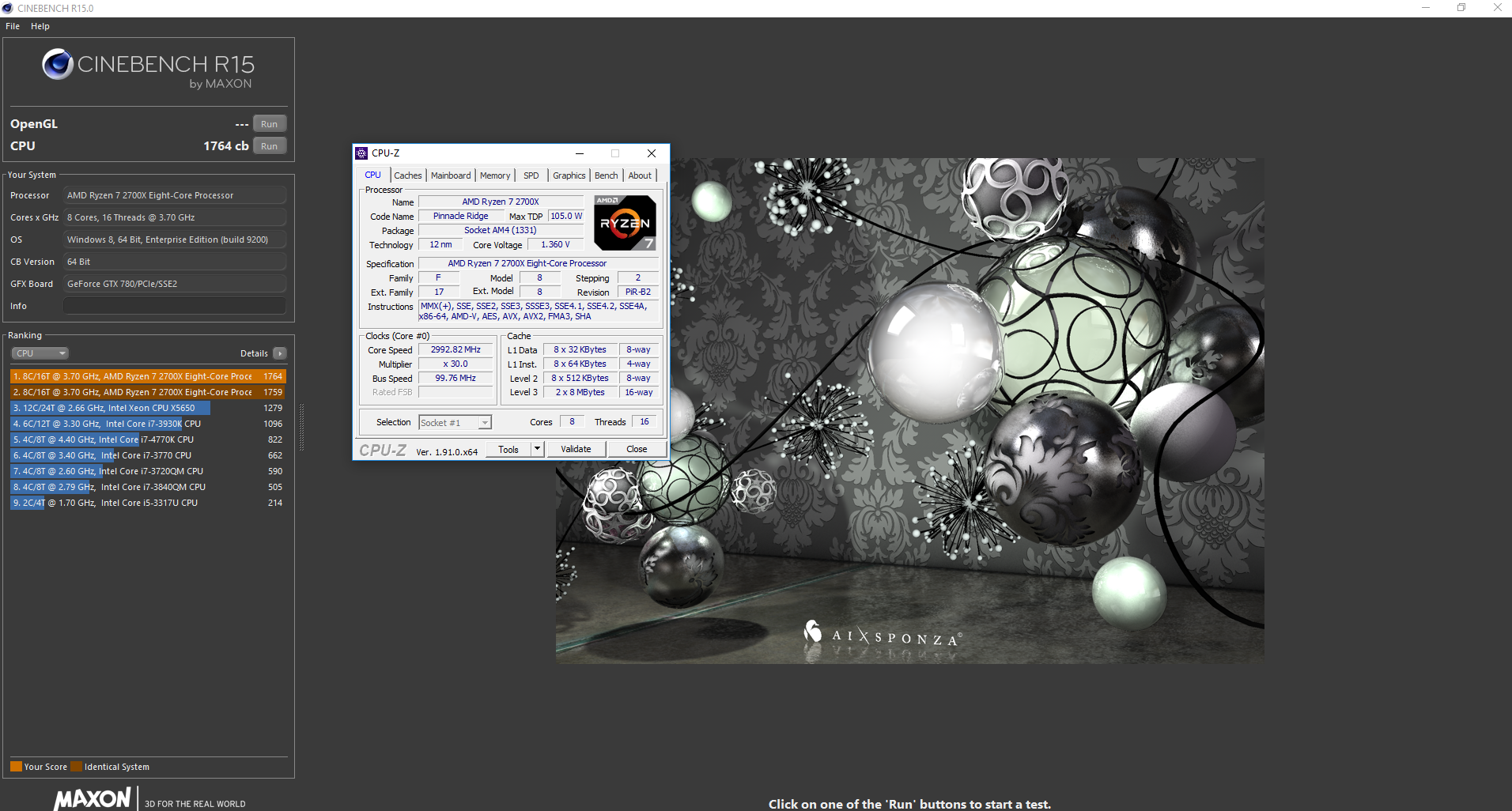Select ranking entry 2 with score 1759
Image resolution: width=1512 pixels, height=811 pixels.
(148, 392)
